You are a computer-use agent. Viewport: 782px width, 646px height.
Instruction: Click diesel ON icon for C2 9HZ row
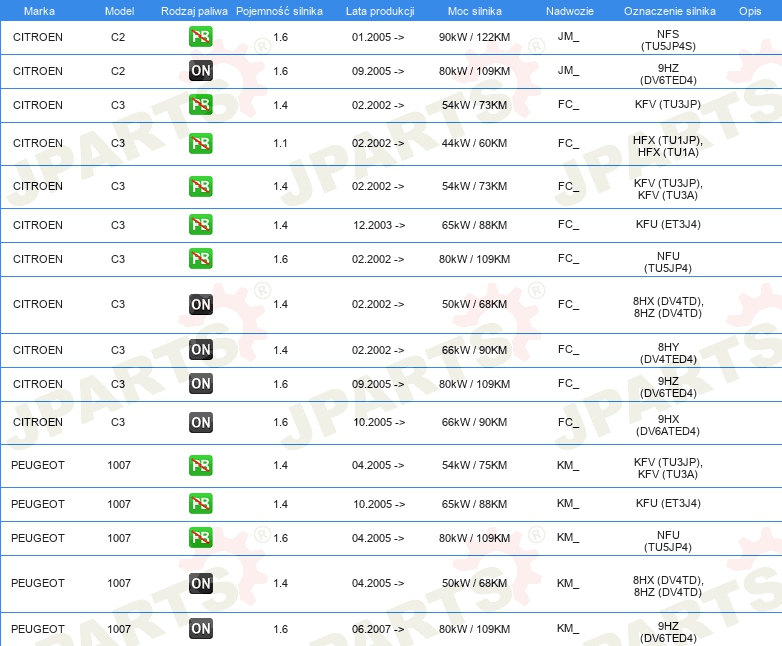pyautogui.click(x=200, y=71)
